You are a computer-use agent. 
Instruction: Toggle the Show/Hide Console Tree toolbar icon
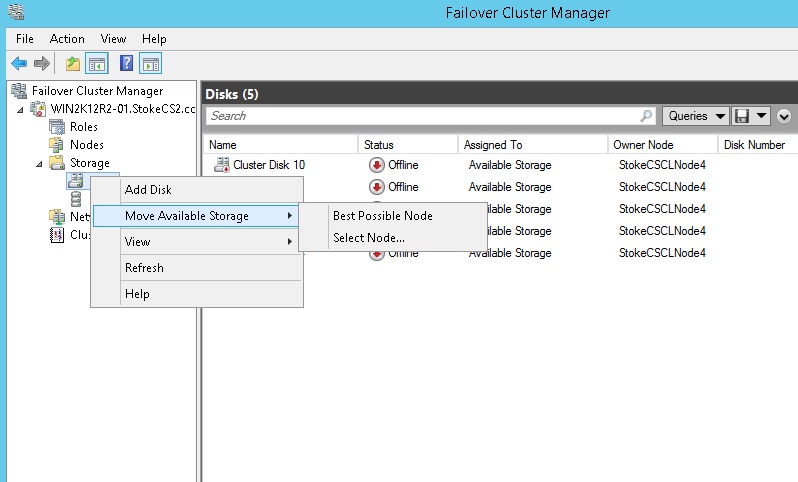point(97,64)
